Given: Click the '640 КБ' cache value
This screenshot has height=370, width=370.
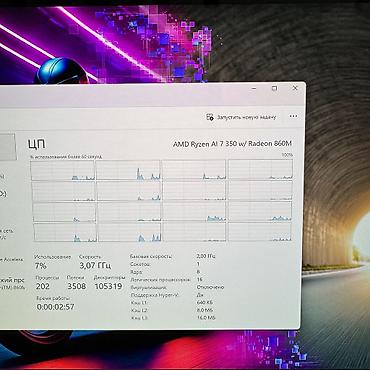Looking at the screenshot, I should click(205, 303).
